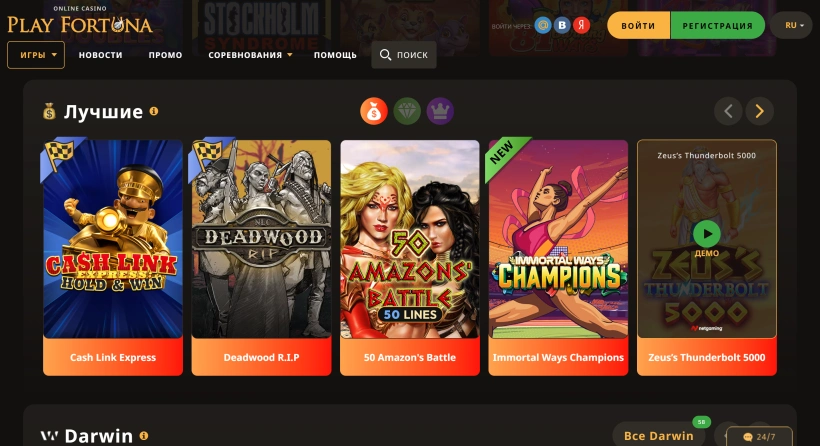Click the green Регистрация button
The width and height of the screenshot is (820, 446).
pyautogui.click(x=718, y=25)
